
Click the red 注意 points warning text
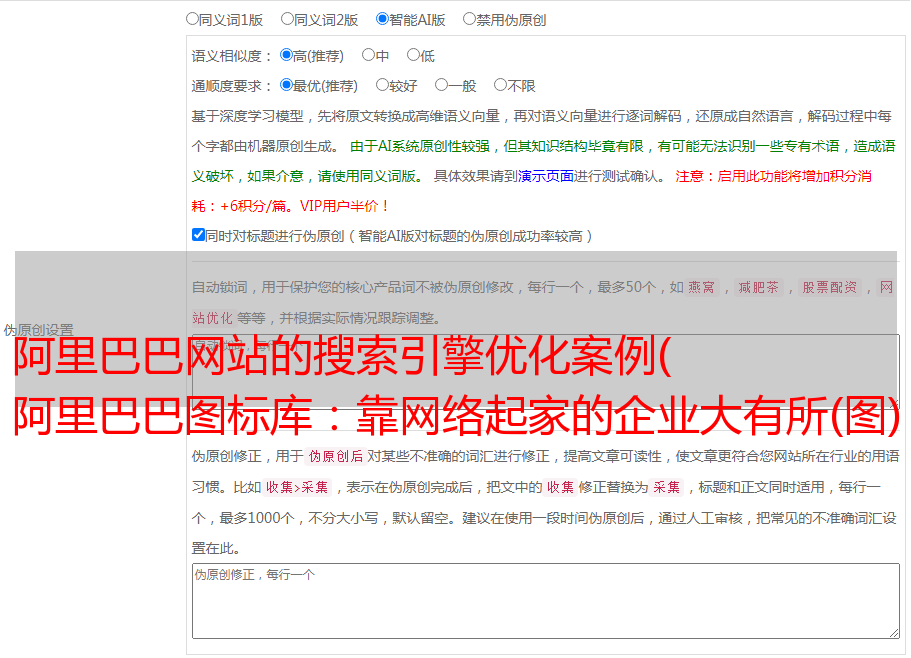[x=532, y=191]
